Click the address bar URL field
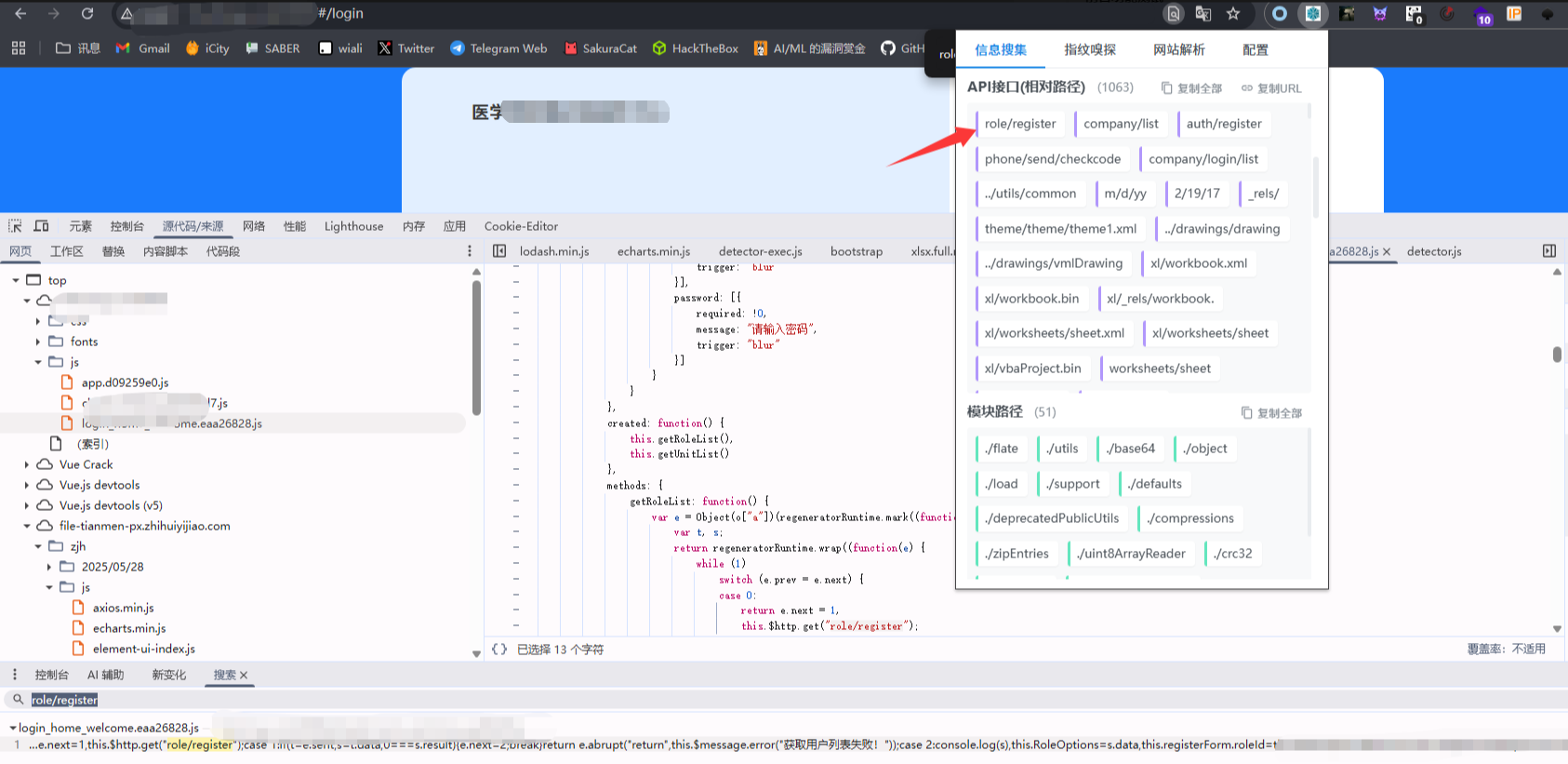The height and width of the screenshot is (764, 1568). [x=642, y=14]
